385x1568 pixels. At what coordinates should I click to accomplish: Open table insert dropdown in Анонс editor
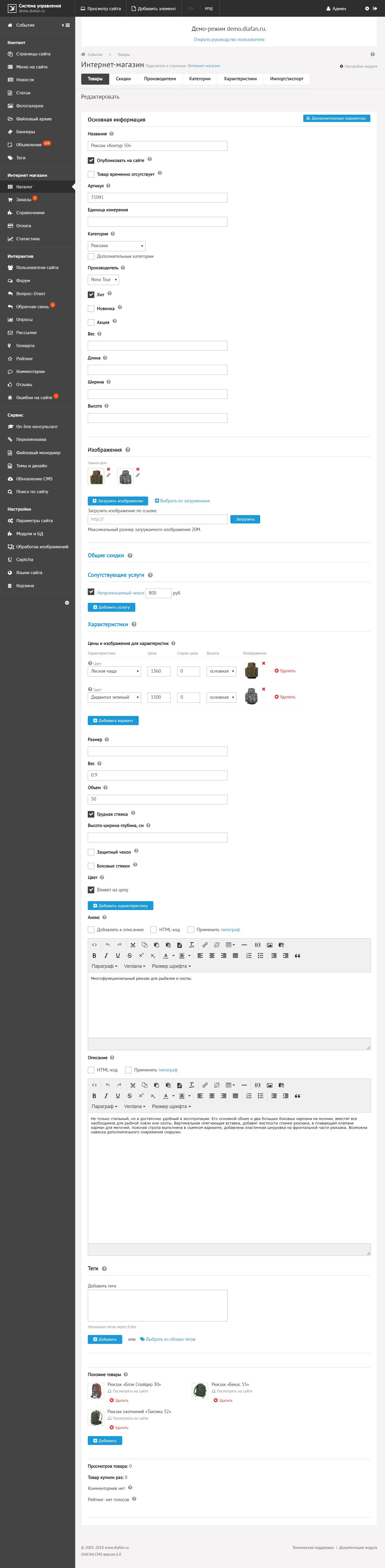coord(231,945)
